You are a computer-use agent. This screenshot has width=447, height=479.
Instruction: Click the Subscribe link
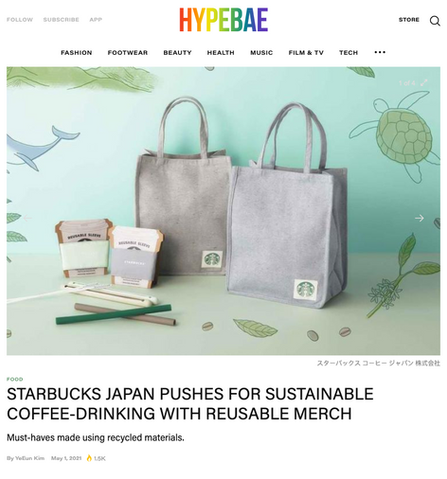(61, 20)
